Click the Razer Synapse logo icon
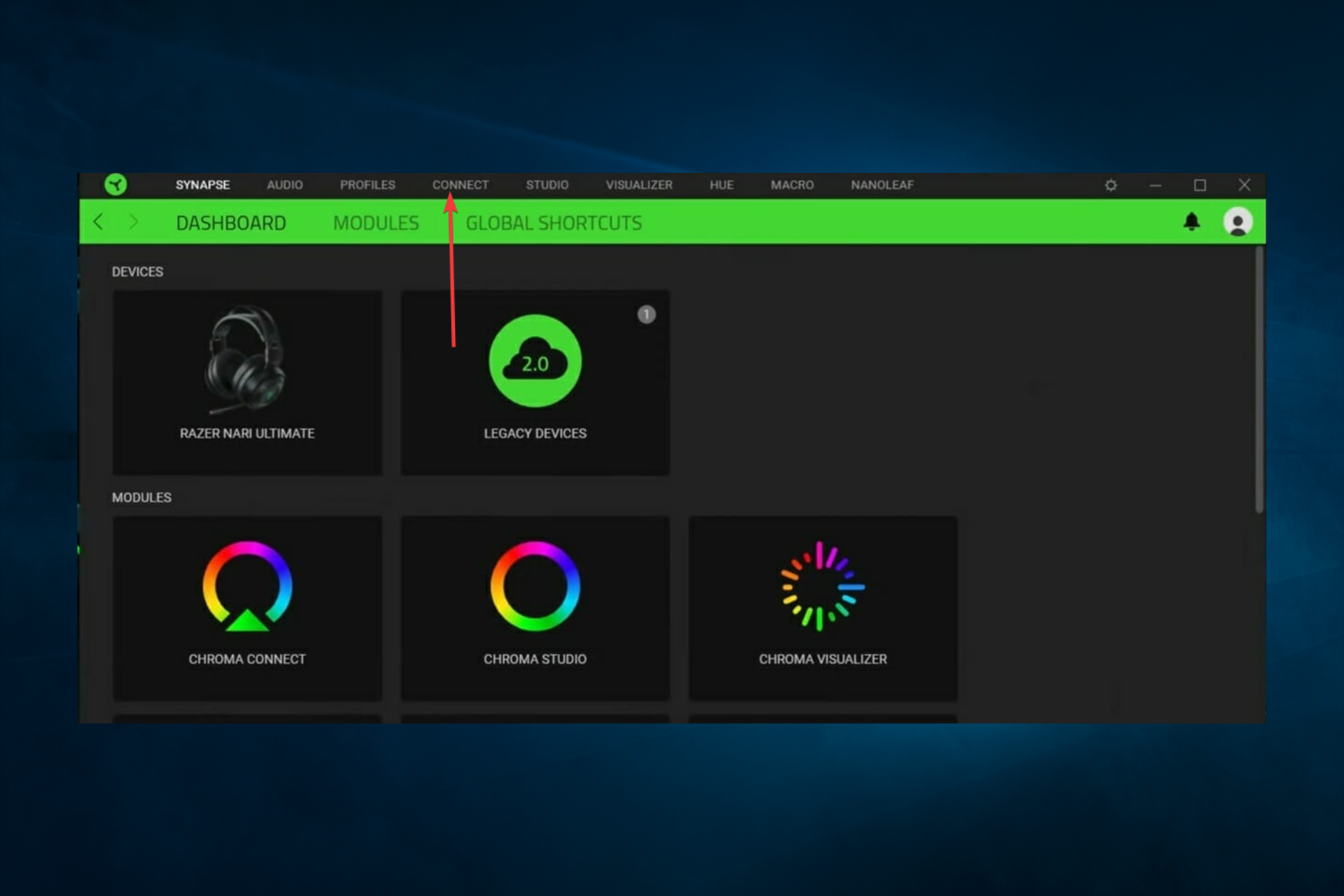The height and width of the screenshot is (896, 1344). (115, 185)
